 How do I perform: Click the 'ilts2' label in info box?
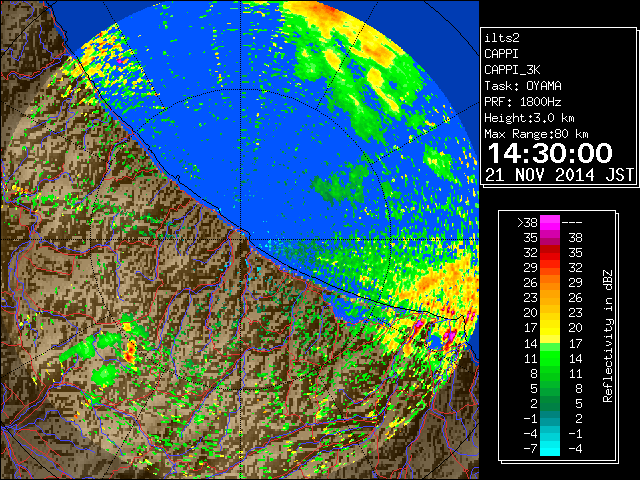[x=502, y=38]
